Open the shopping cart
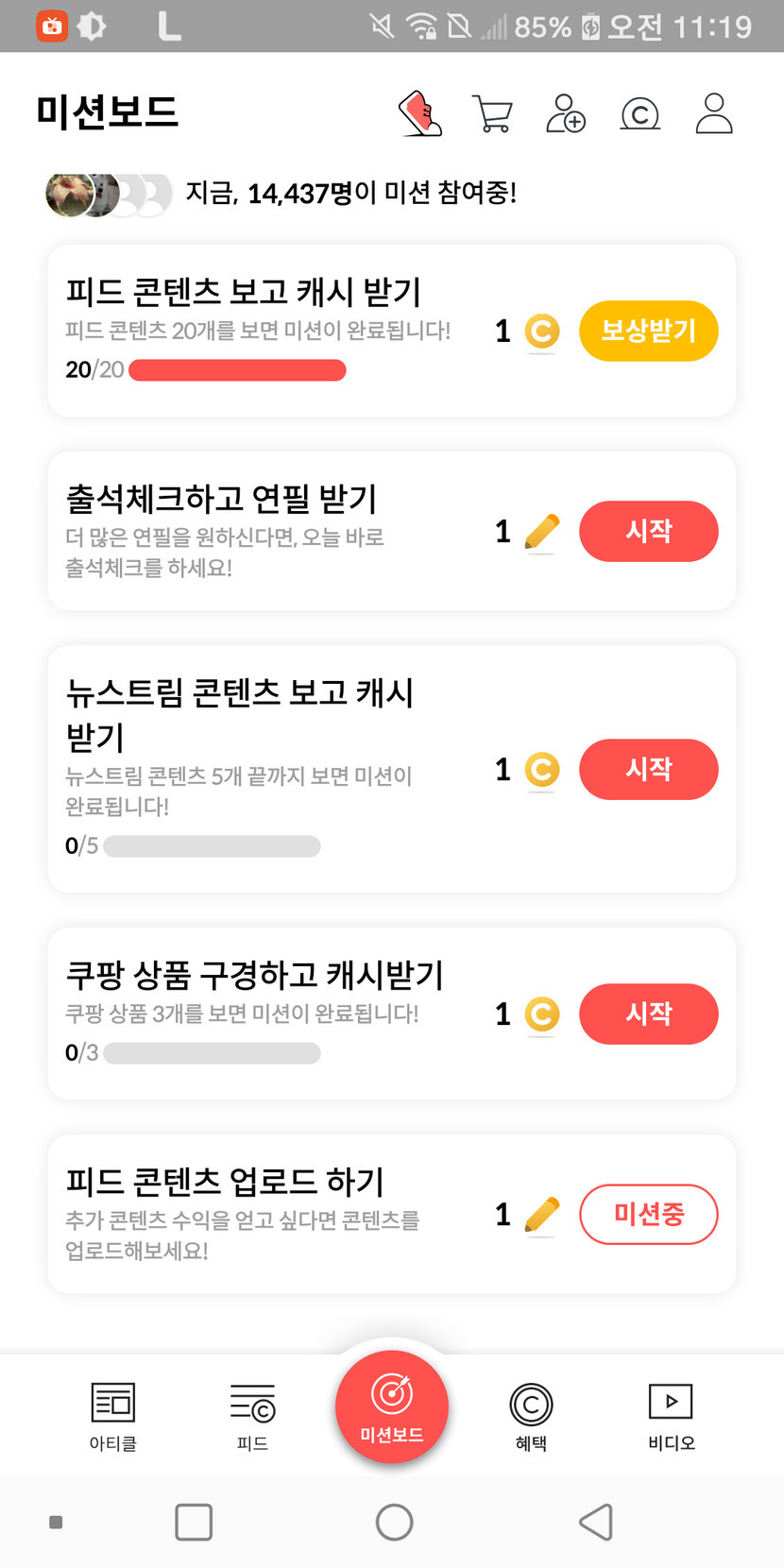The height and width of the screenshot is (1568, 784). coord(492,114)
